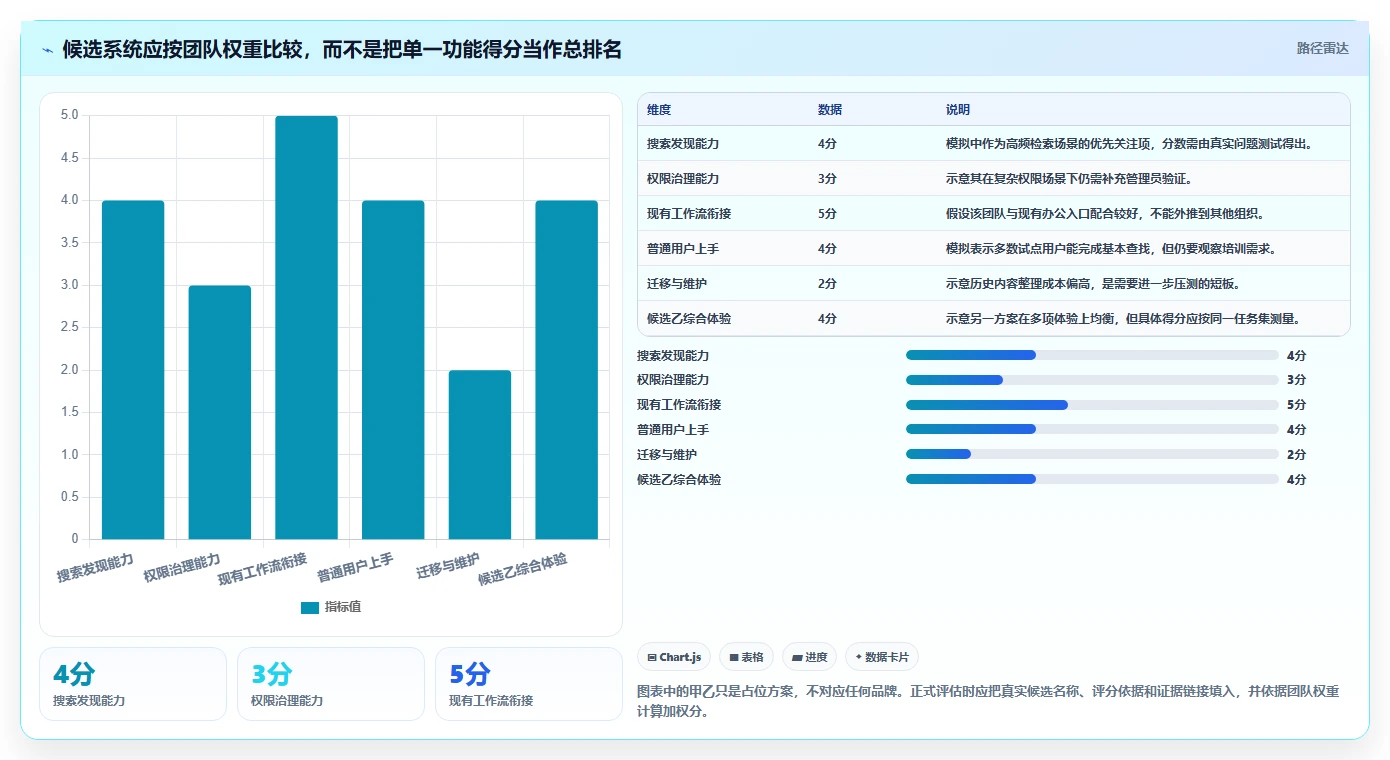Click the 数据 column header
The height and width of the screenshot is (760, 1390).
[x=830, y=110]
